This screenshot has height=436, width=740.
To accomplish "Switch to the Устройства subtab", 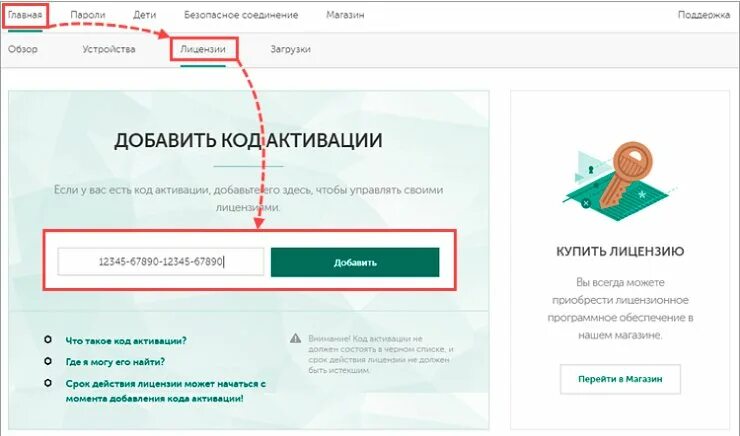I will (x=109, y=49).
